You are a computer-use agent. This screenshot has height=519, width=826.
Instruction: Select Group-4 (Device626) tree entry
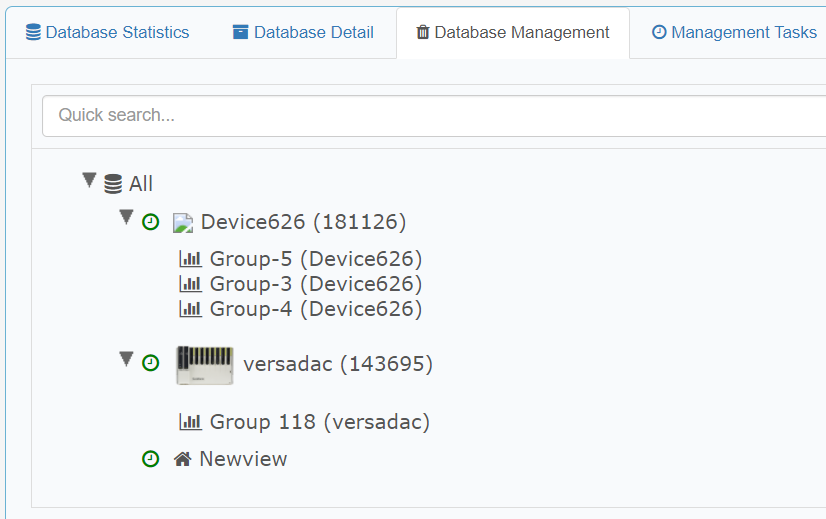[x=301, y=309]
